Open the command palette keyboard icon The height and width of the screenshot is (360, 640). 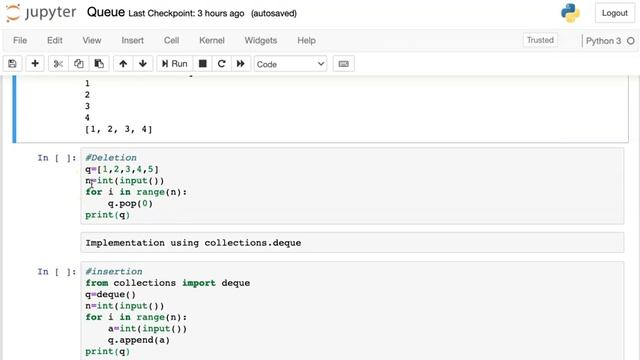tap(344, 64)
